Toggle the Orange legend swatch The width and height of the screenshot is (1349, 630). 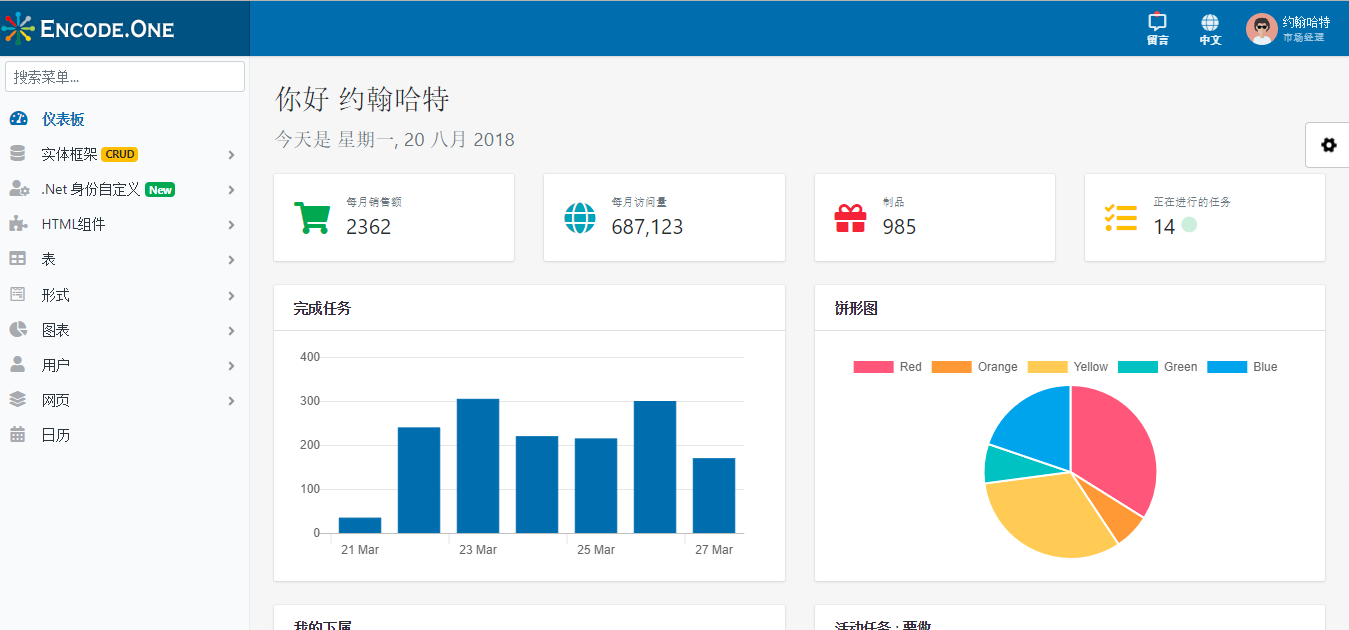coord(951,367)
